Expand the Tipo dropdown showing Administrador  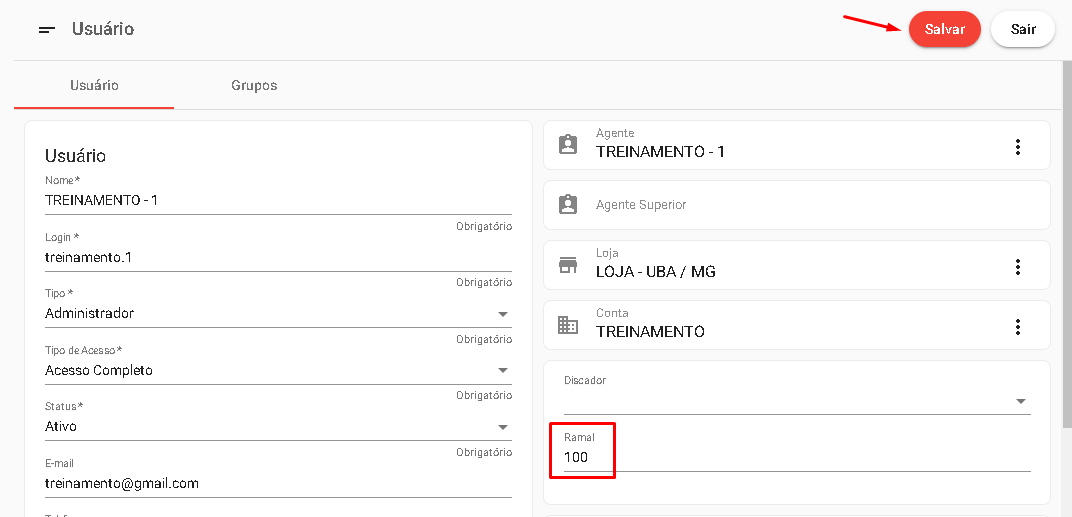point(278,313)
